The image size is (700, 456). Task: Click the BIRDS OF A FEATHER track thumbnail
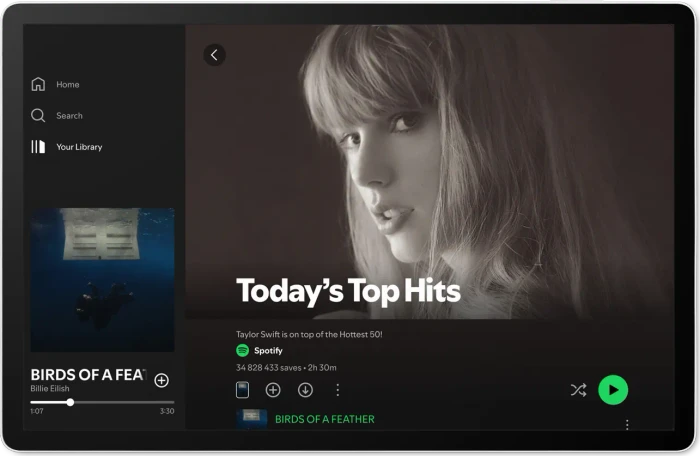point(251,419)
